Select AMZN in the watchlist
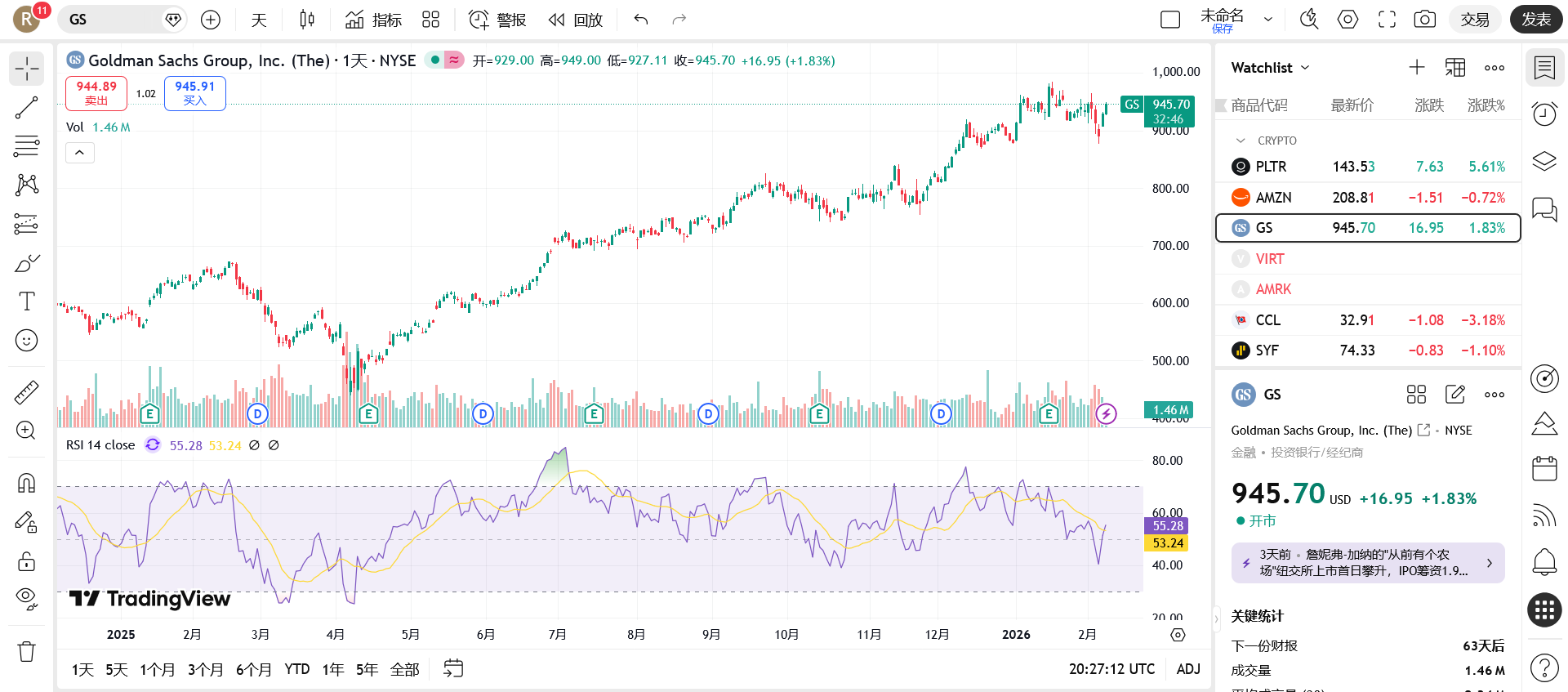 (x=1368, y=198)
